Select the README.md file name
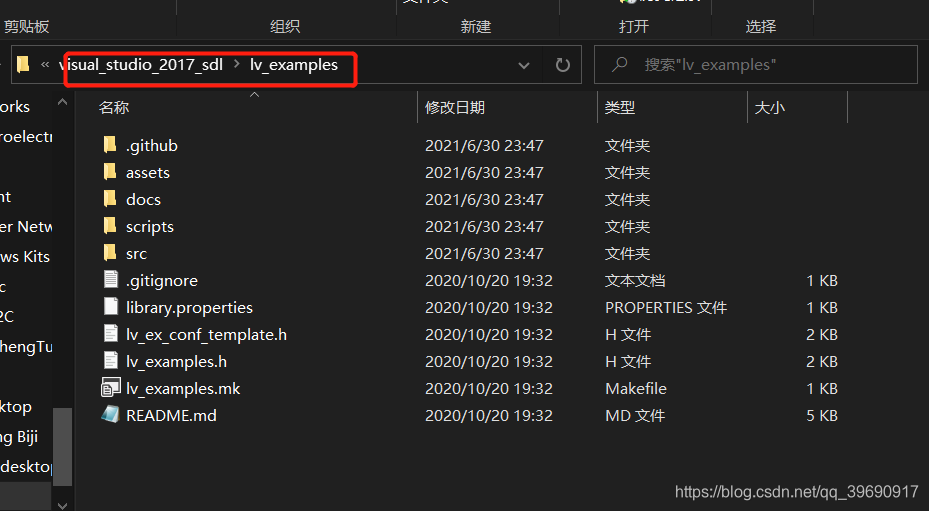The width and height of the screenshot is (929, 511). tap(171, 416)
